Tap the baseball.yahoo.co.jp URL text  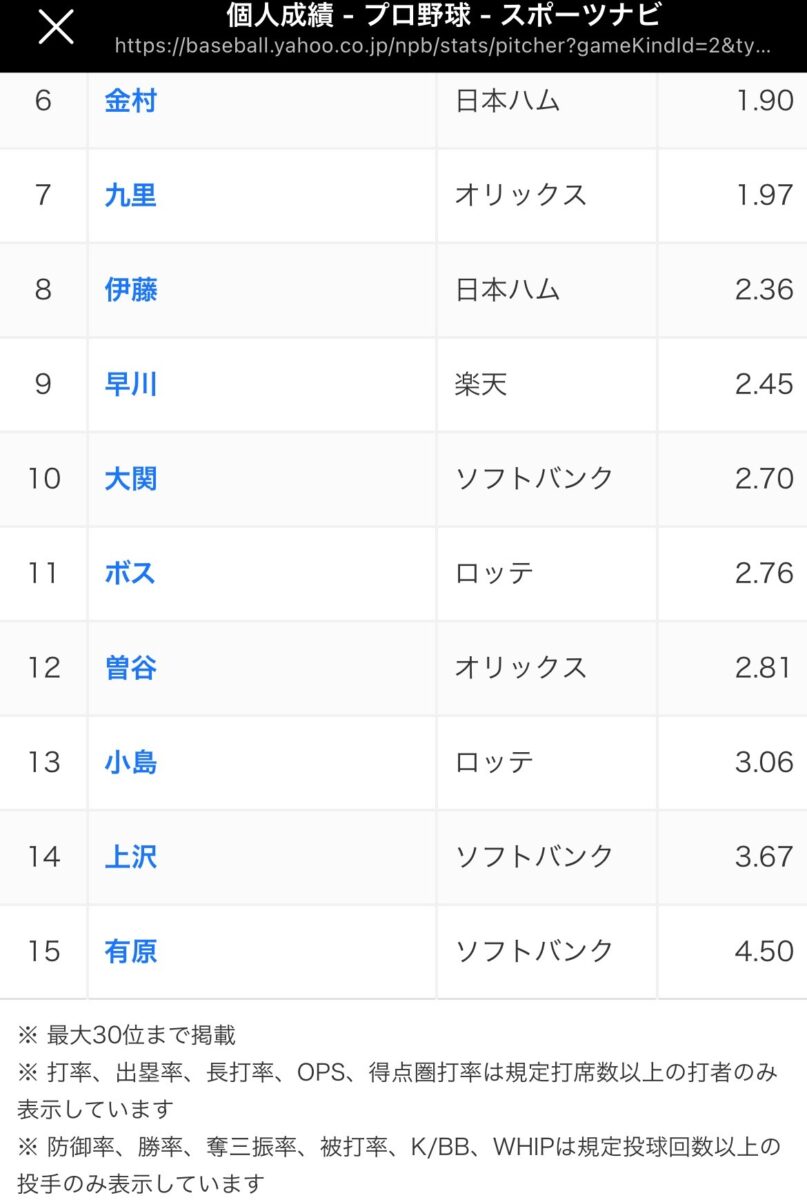[443, 46]
